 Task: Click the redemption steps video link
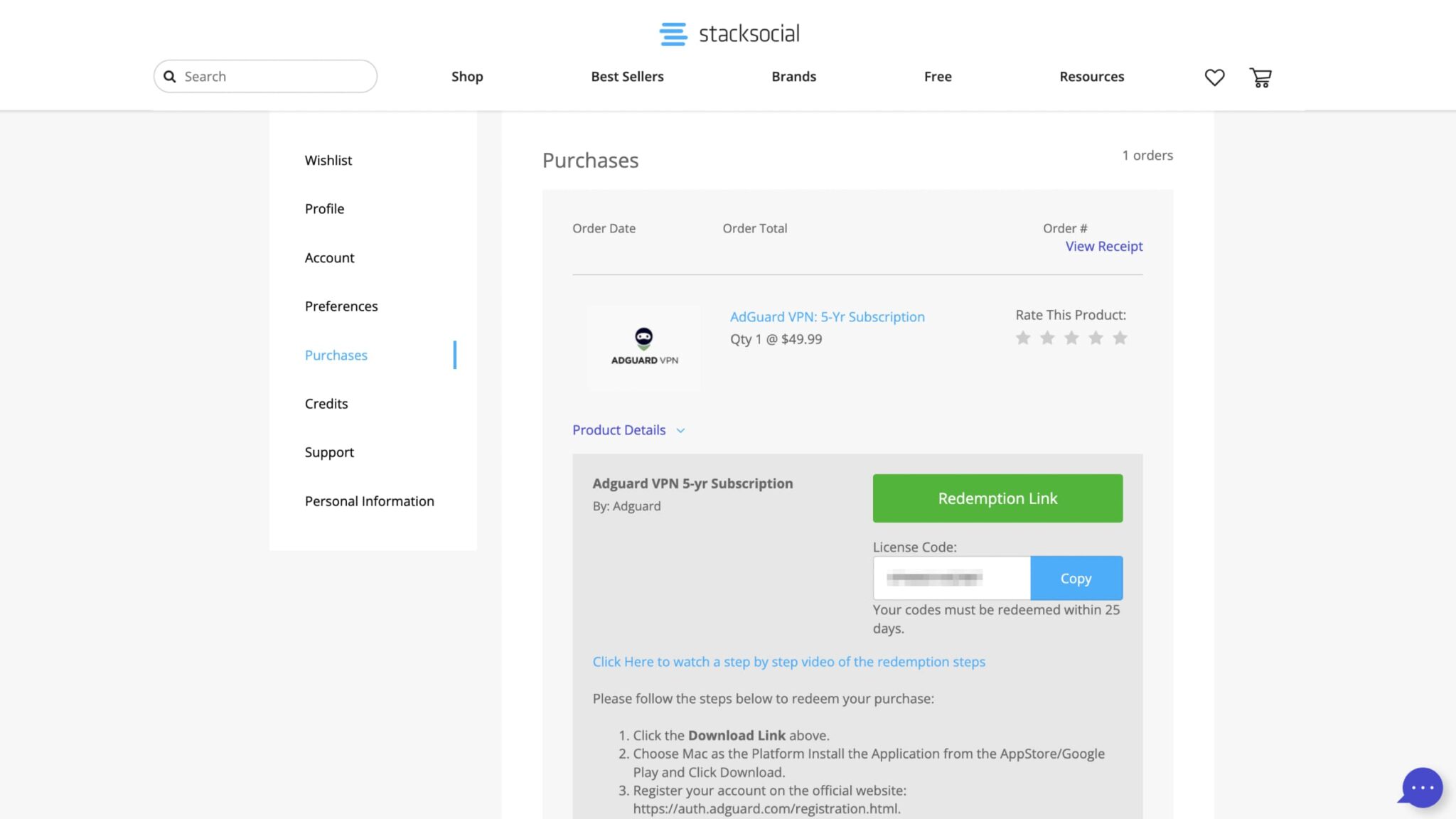click(x=788, y=662)
